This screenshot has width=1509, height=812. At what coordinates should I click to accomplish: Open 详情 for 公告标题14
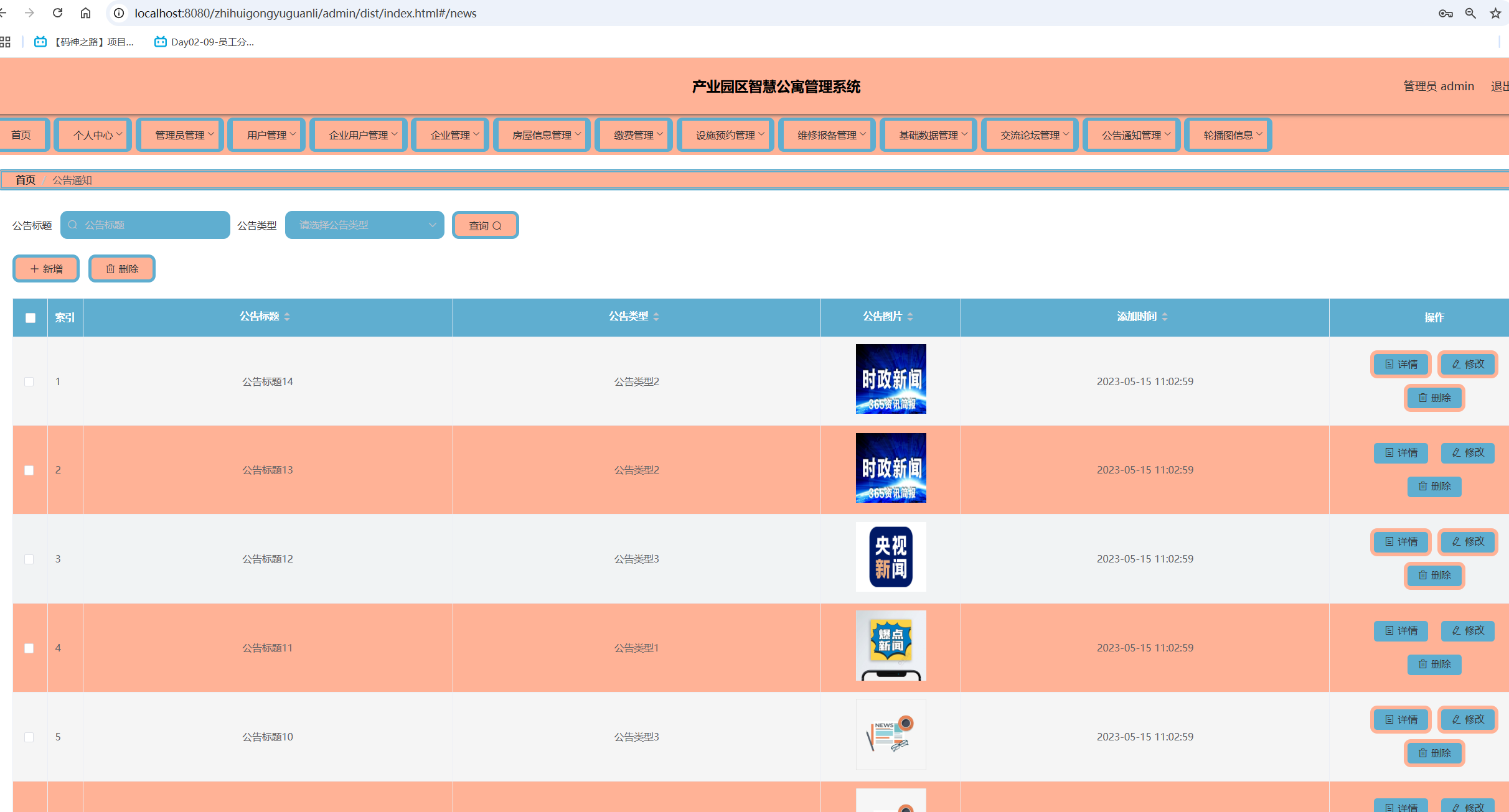coord(1401,364)
